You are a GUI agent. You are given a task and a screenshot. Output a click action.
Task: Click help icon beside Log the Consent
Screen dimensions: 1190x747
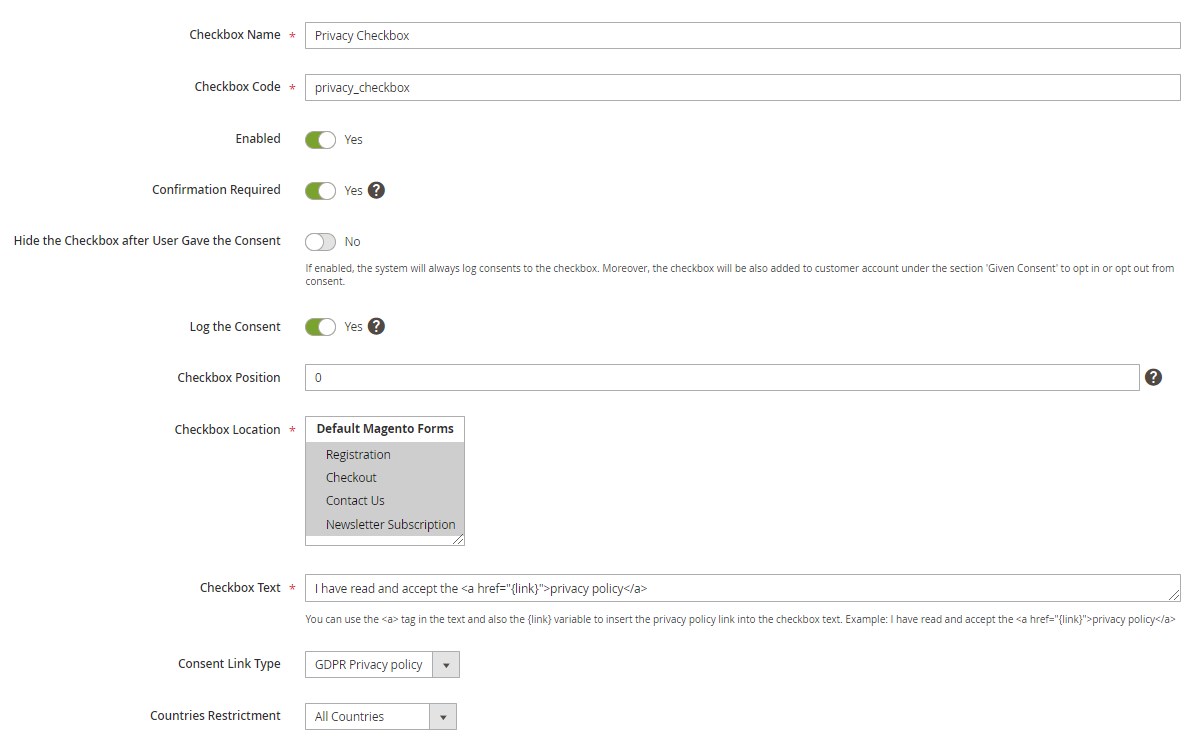point(376,326)
